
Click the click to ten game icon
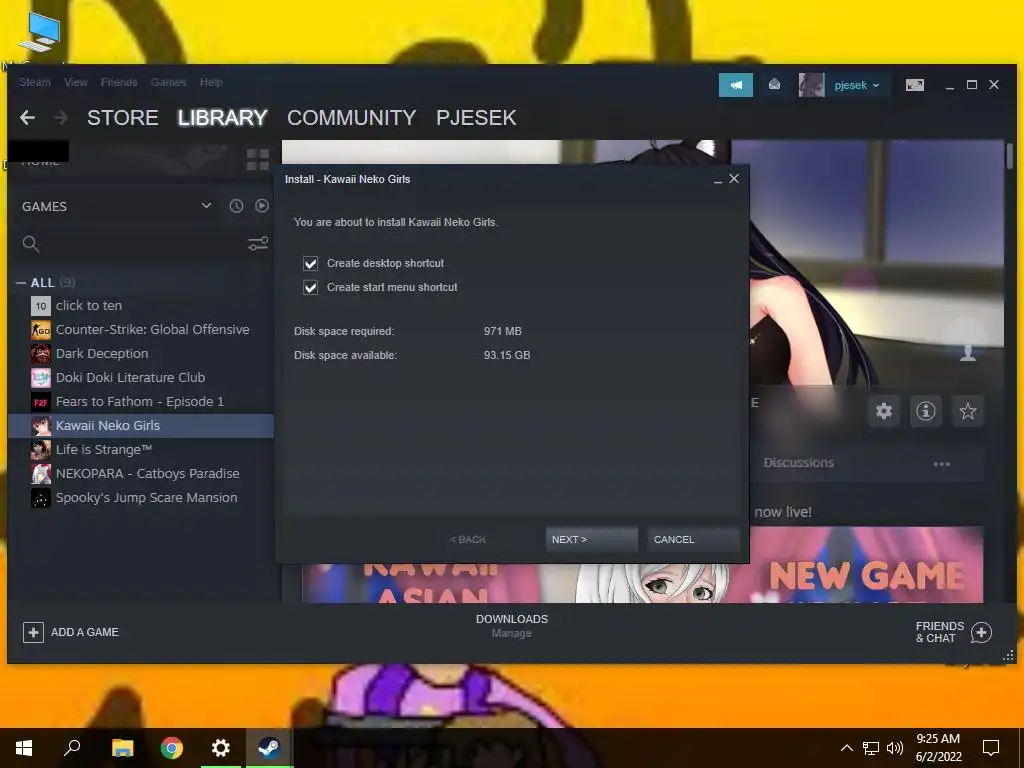pos(40,306)
